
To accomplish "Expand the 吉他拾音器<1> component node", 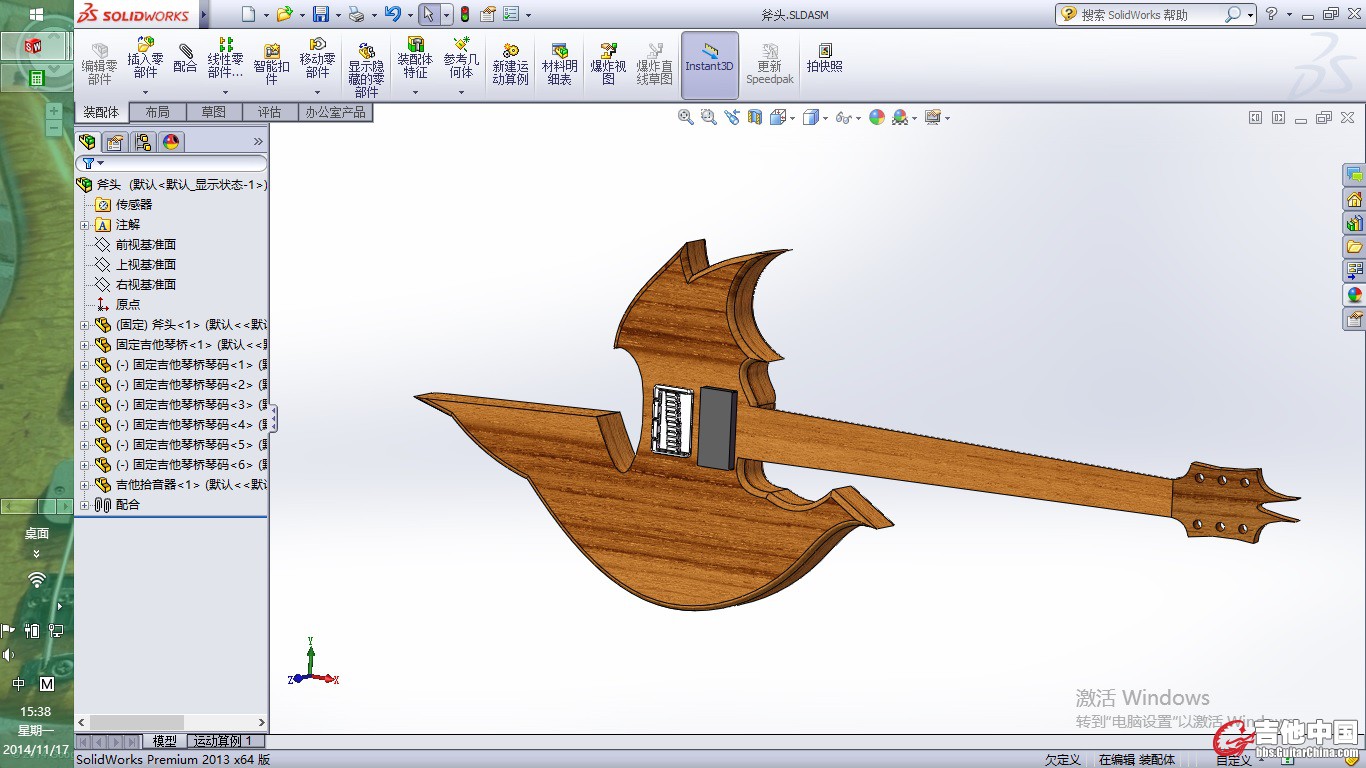I will click(85, 485).
